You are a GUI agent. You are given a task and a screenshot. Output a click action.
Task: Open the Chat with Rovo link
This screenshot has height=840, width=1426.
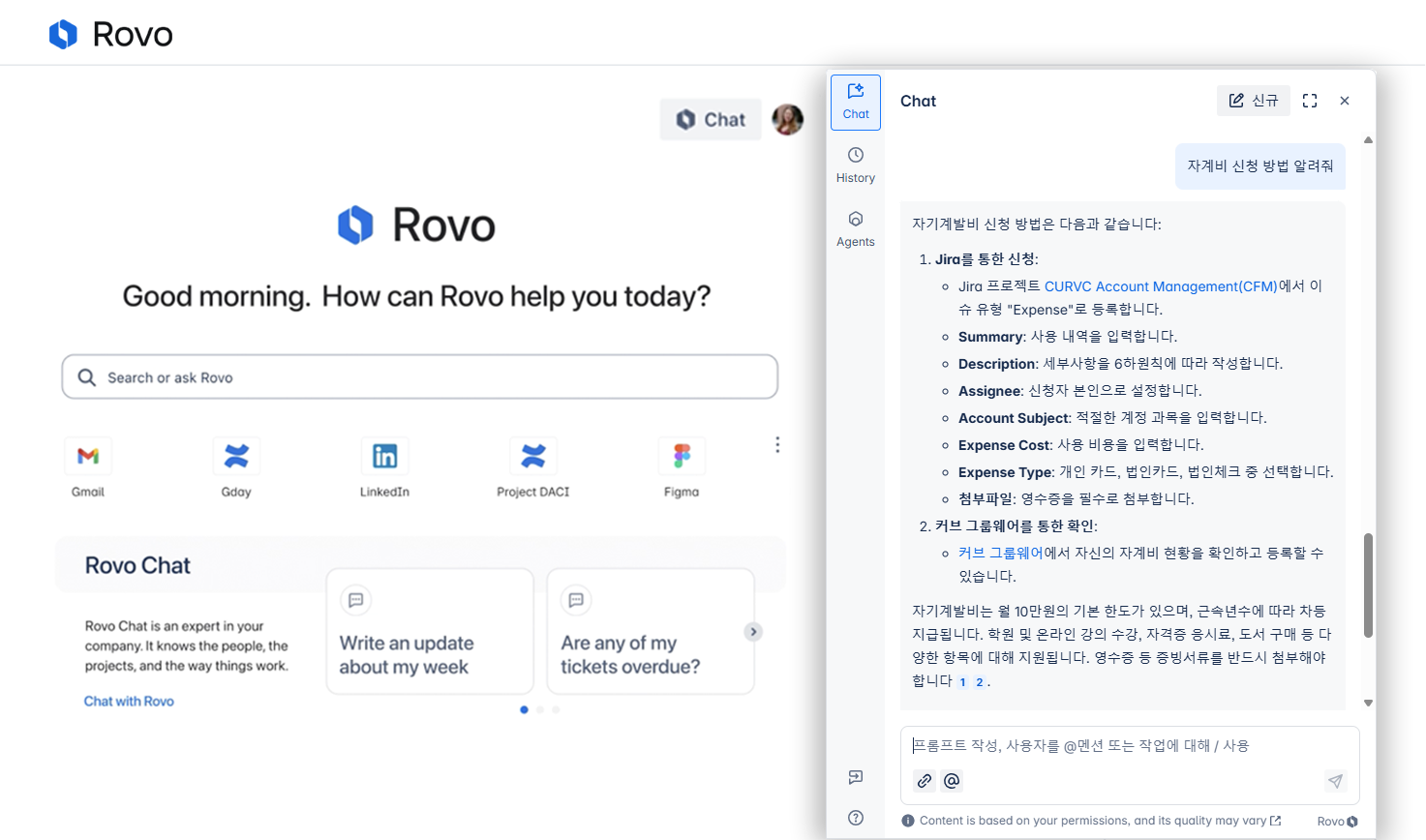[x=129, y=702]
